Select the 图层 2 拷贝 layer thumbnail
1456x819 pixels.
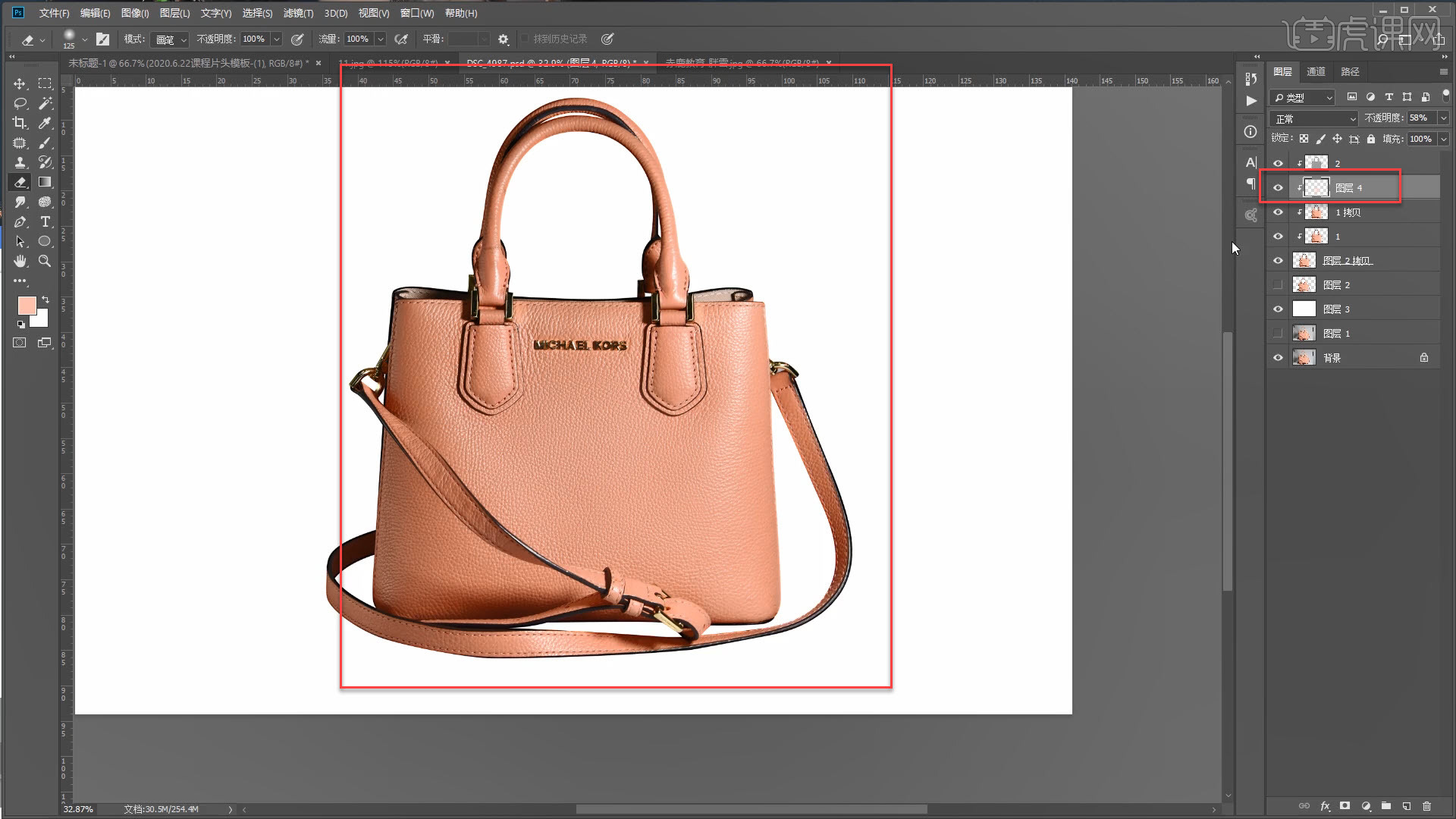coord(1304,261)
